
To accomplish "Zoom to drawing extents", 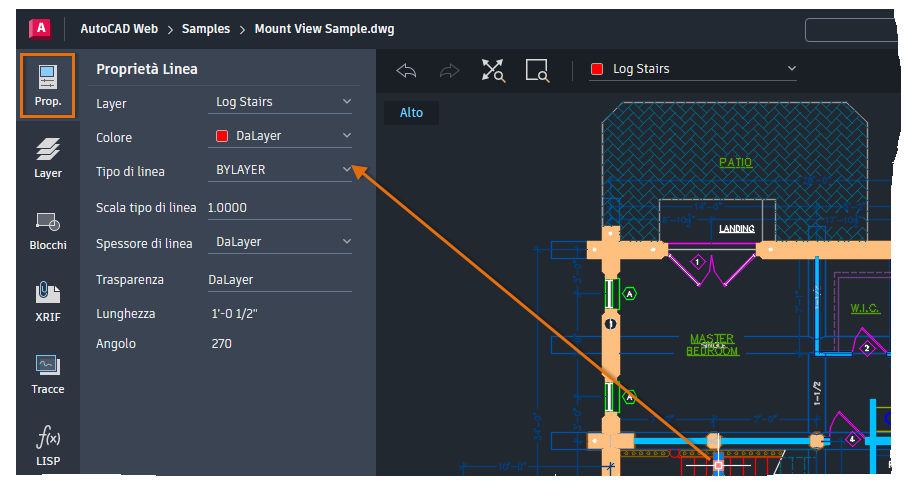I will (x=493, y=70).
